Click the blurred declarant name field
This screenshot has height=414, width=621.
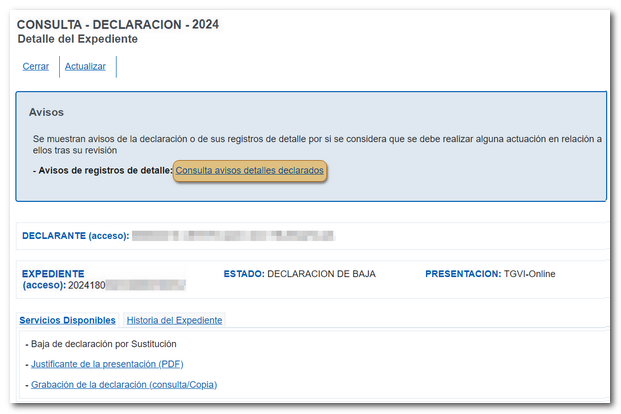[232, 236]
